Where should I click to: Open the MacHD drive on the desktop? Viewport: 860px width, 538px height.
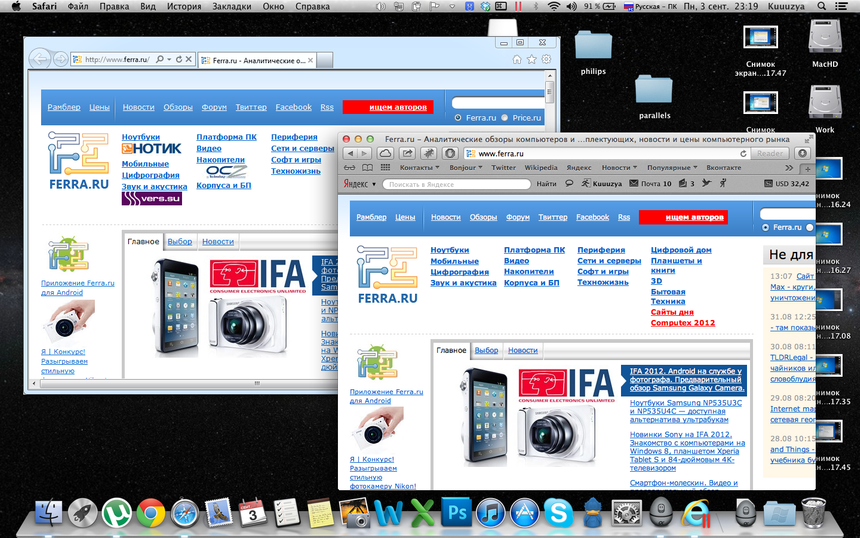tap(825, 44)
